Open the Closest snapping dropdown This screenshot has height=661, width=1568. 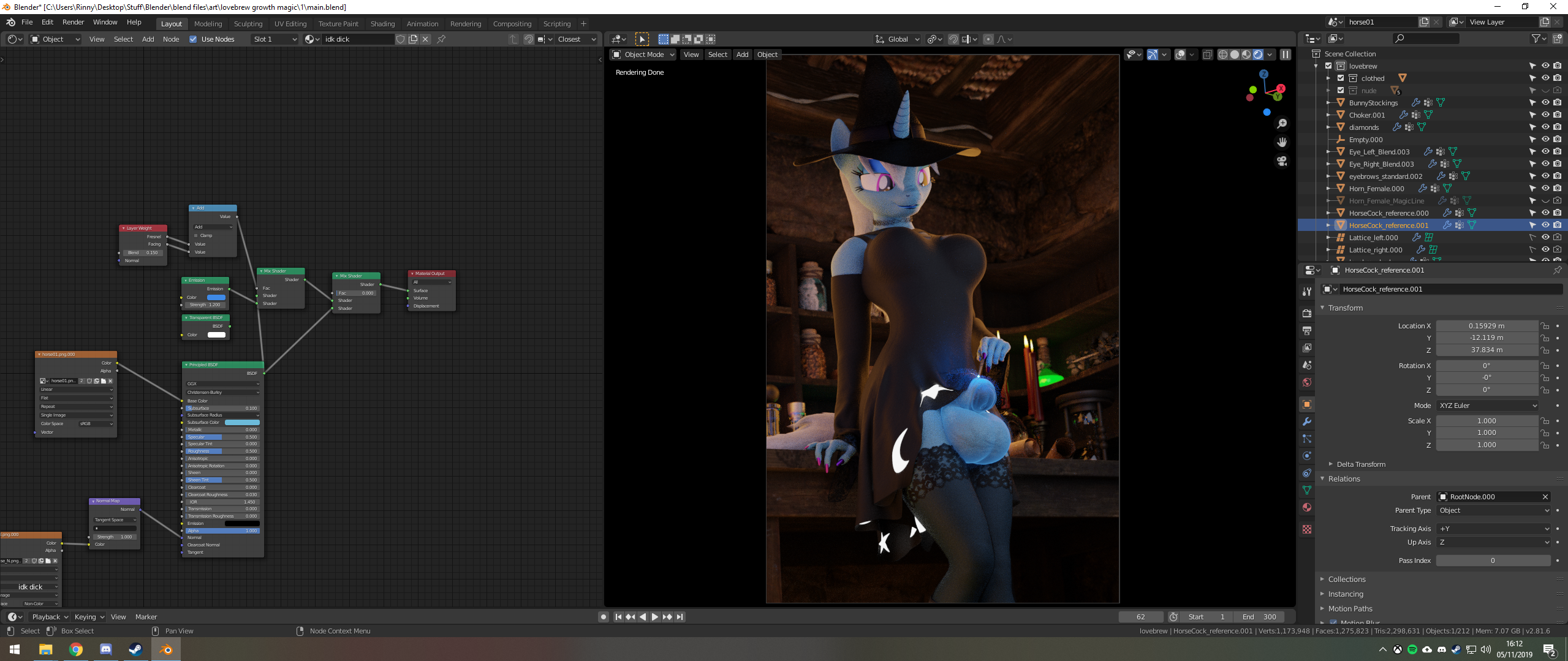pyautogui.click(x=575, y=39)
